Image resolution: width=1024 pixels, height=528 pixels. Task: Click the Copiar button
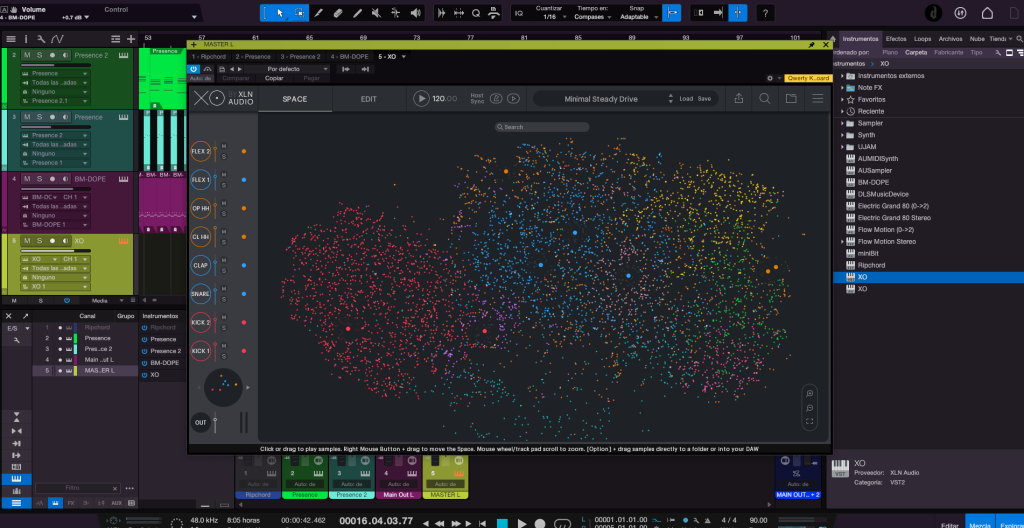point(274,77)
